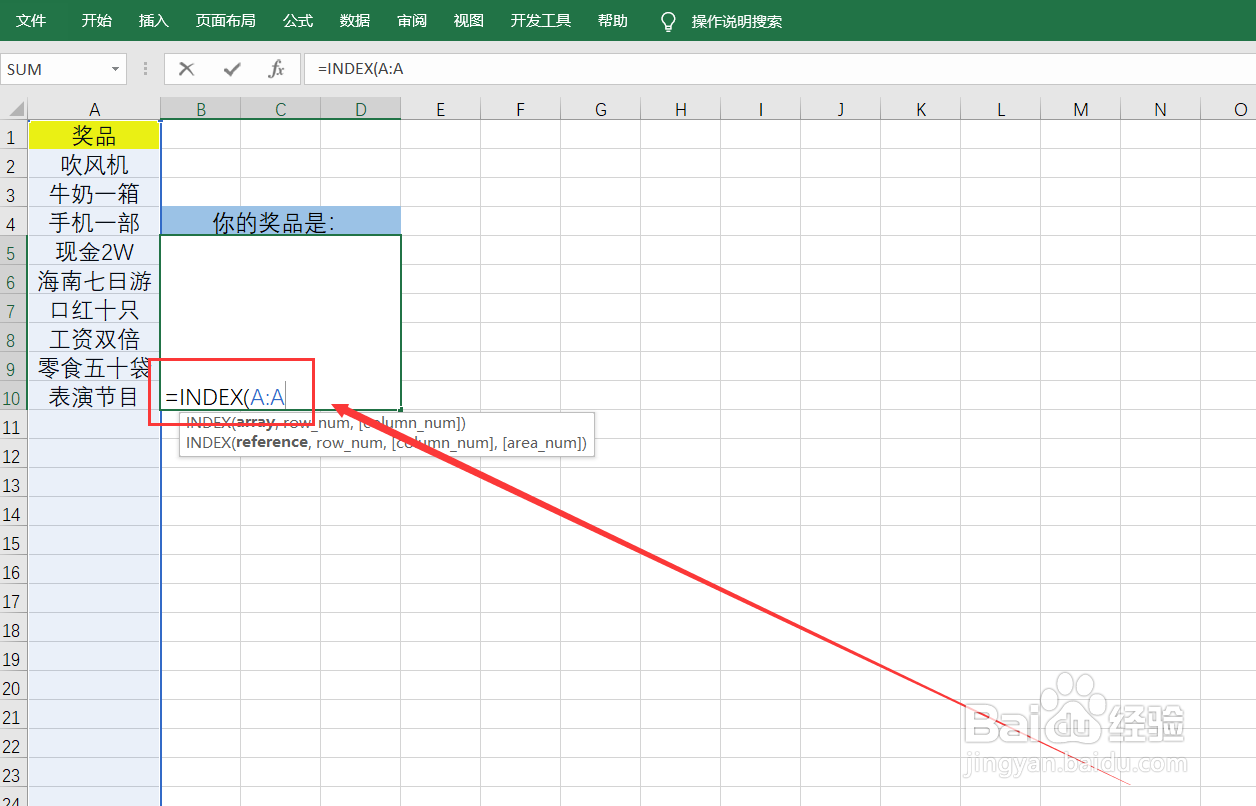This screenshot has width=1256, height=806.
Task: Click the cell containing 吹风机
Action: click(94, 164)
